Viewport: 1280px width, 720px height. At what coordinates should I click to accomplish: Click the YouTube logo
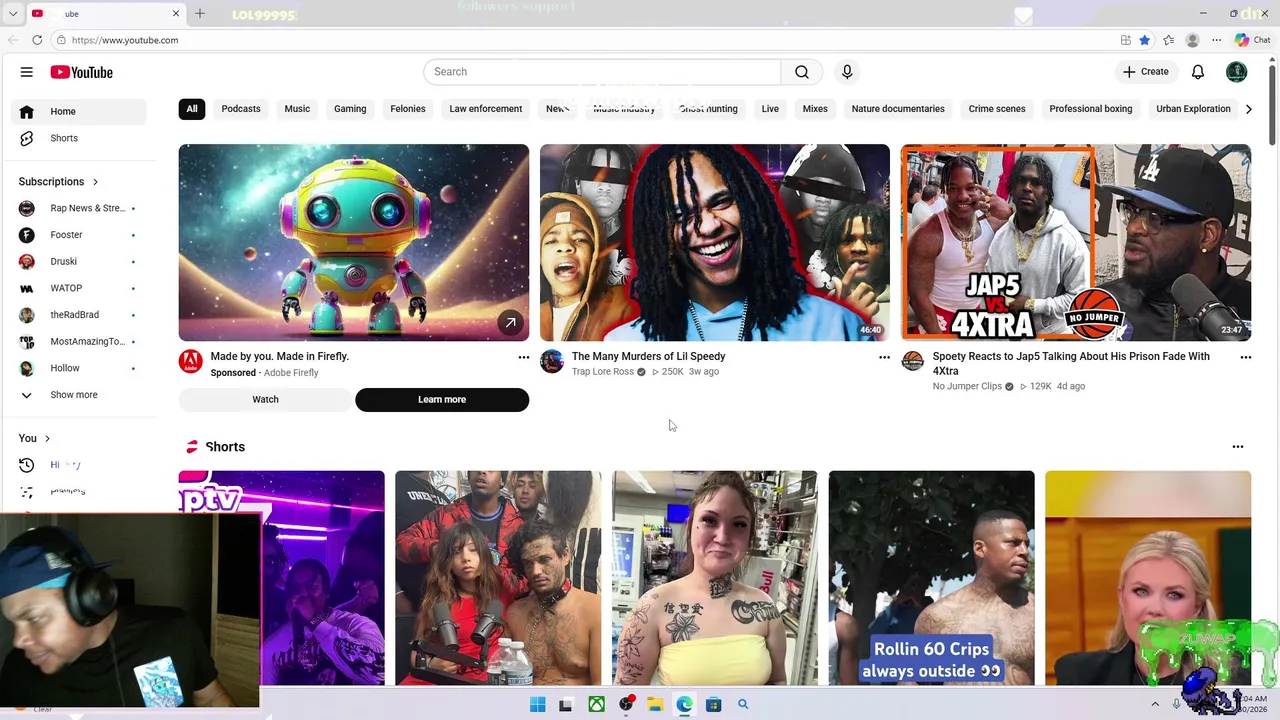(x=82, y=72)
